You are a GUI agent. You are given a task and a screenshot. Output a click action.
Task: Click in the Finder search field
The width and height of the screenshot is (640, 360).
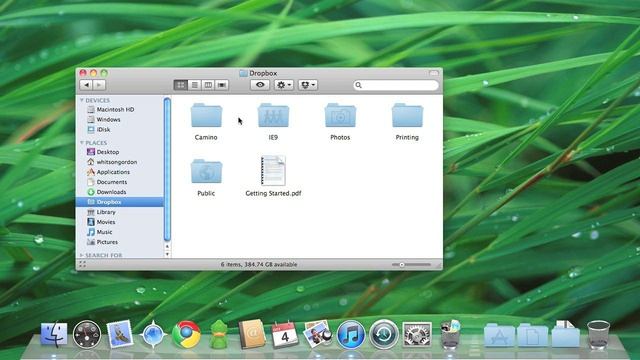(x=396, y=85)
